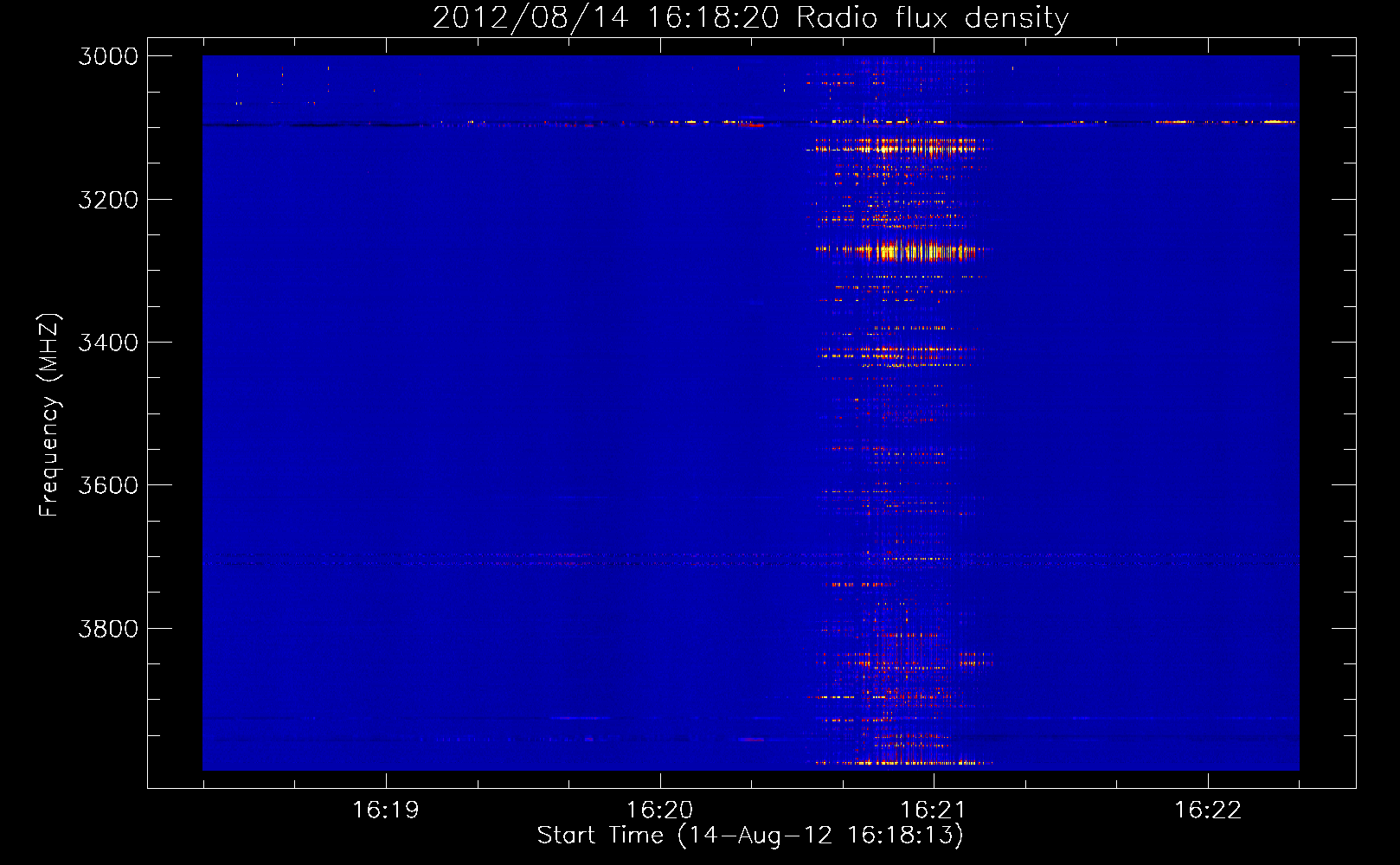Click the 16:20 time tick label
This screenshot has width=1400, height=865.
coord(659,810)
